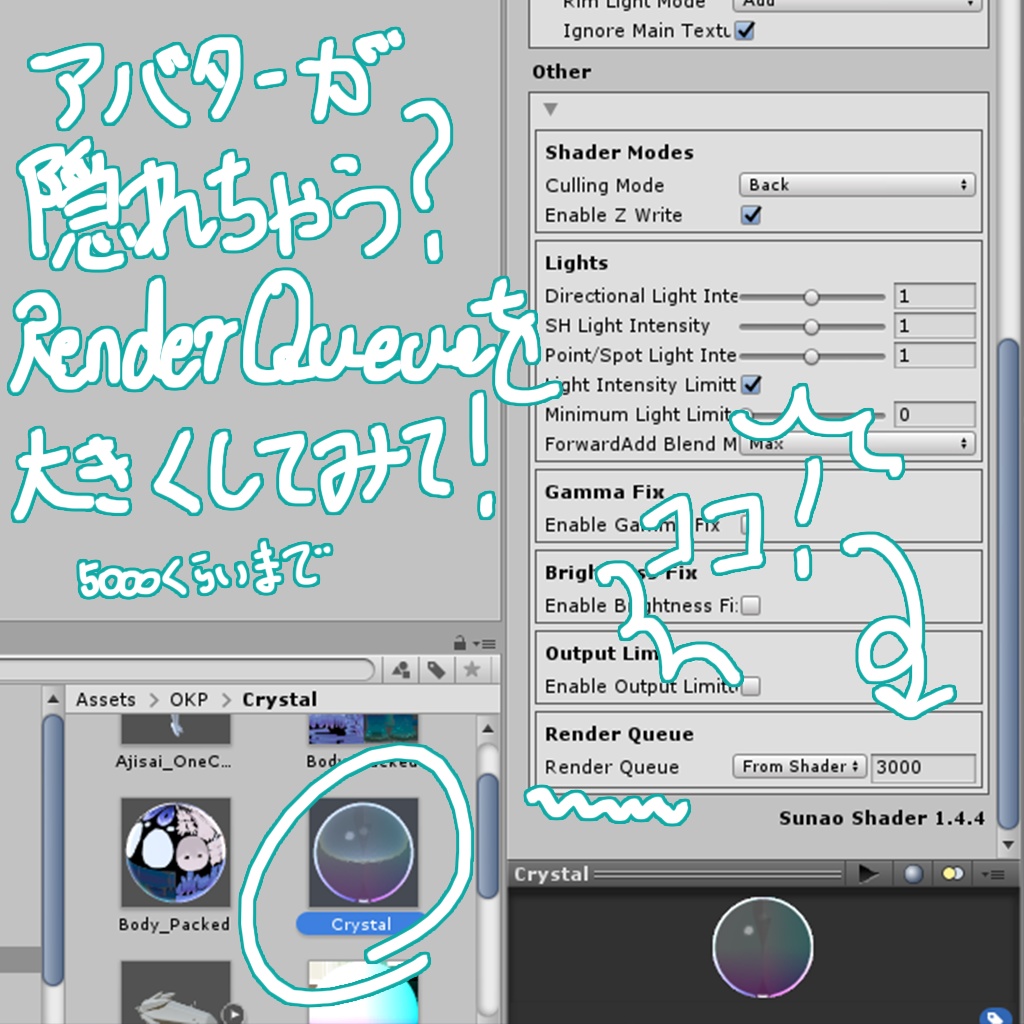Open the Render Queue mode dropdown
This screenshot has height=1024, width=1024.
(799, 766)
